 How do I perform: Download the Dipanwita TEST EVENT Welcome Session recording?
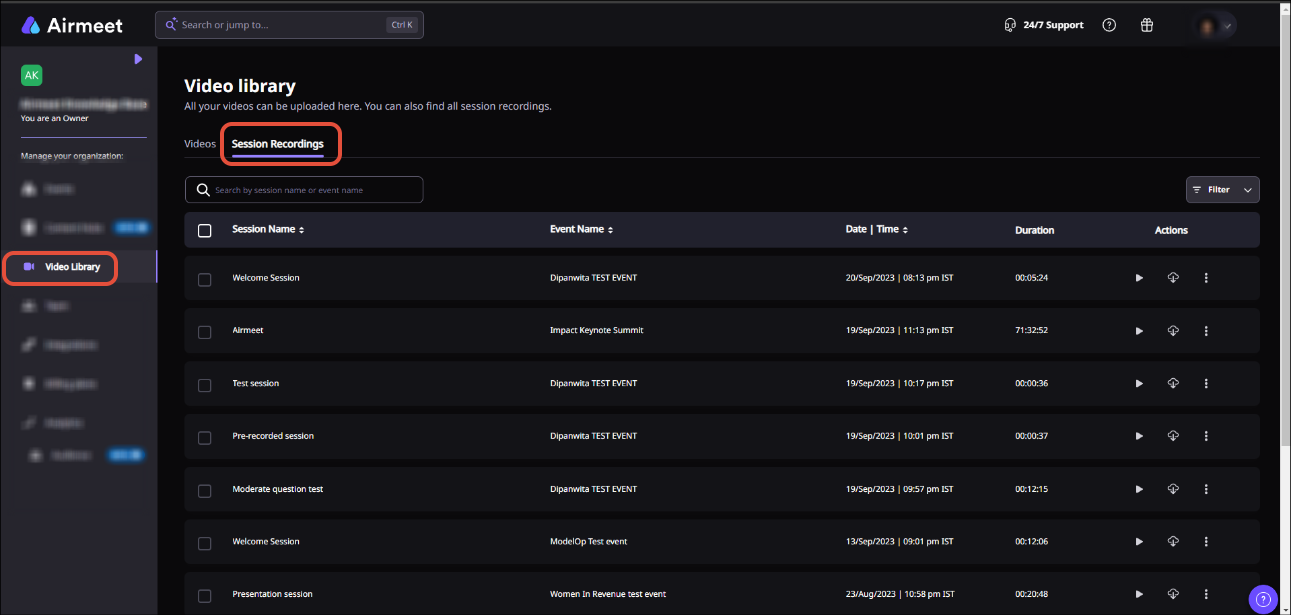[x=1173, y=278]
